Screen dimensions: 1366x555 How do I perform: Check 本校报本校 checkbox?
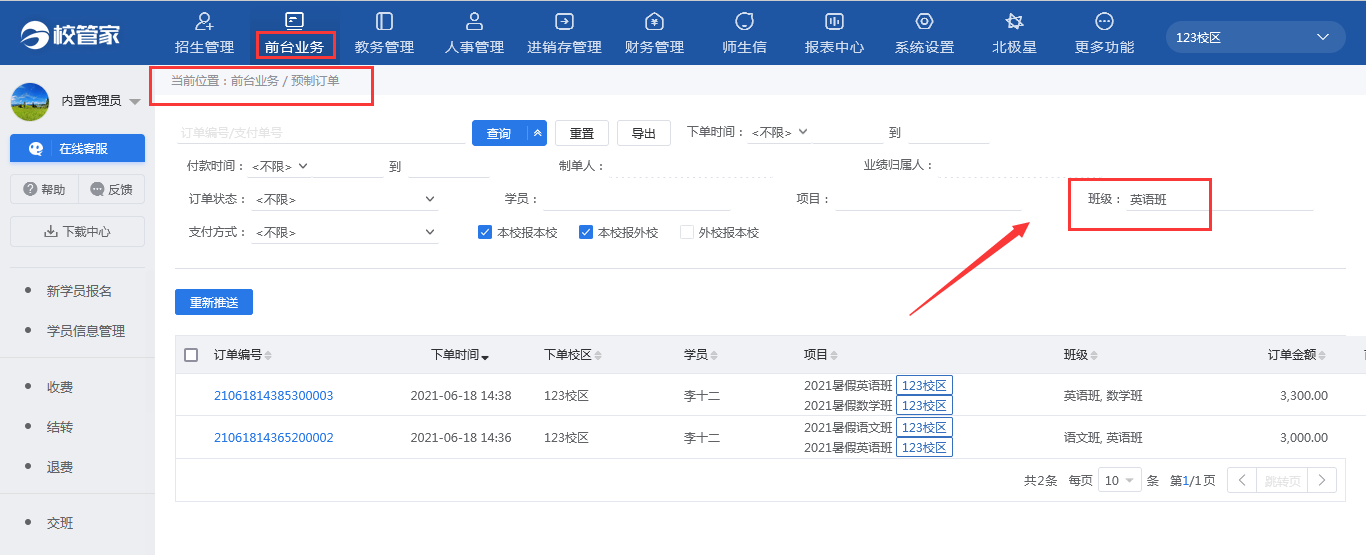[486, 232]
